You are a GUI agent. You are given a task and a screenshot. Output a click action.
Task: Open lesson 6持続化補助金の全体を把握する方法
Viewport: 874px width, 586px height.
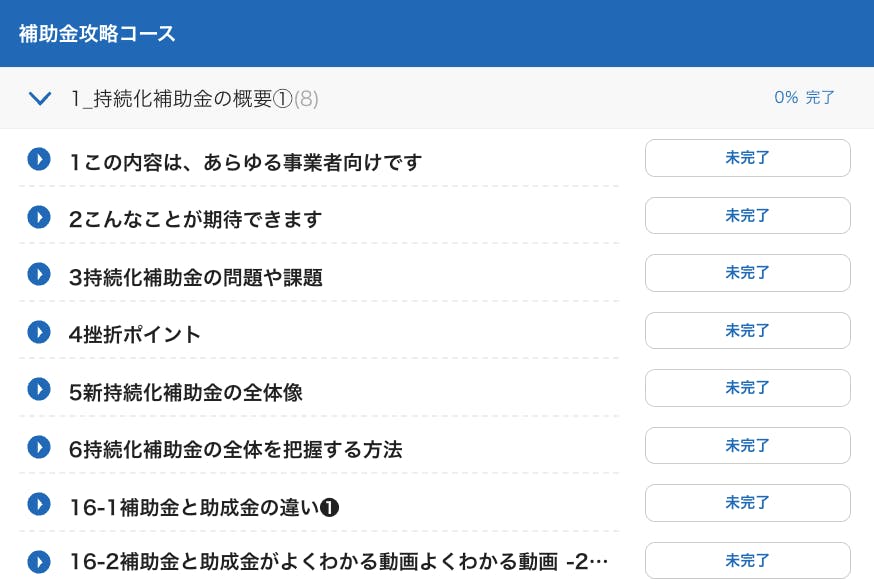tap(236, 450)
